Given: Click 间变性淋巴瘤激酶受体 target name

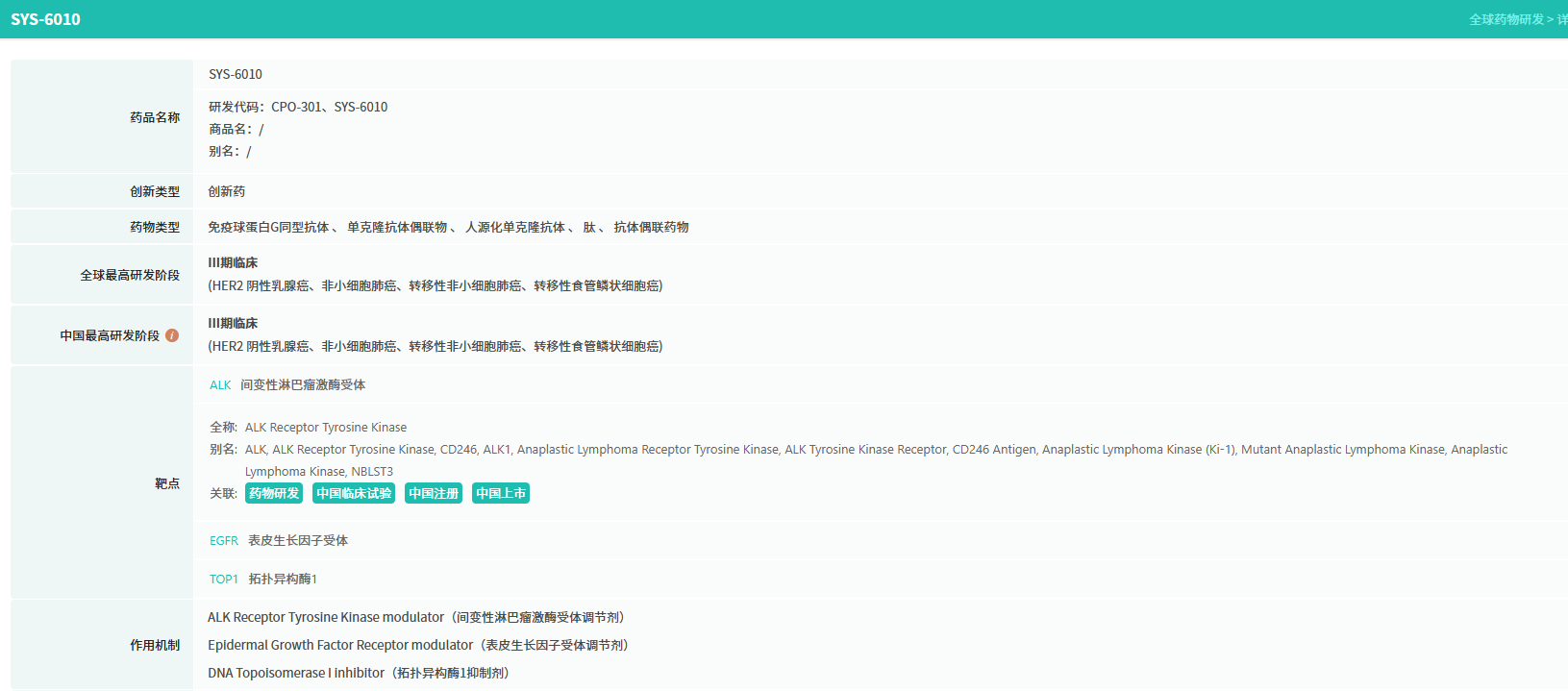Looking at the screenshot, I should (x=303, y=384).
